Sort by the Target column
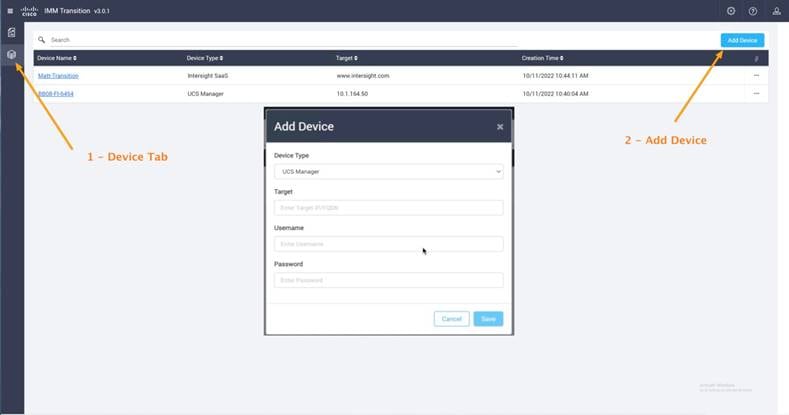 347,58
